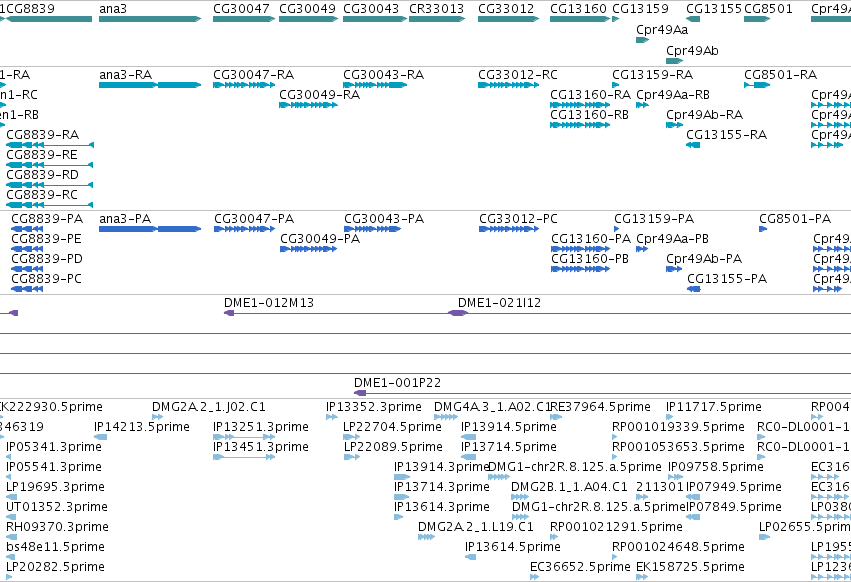Click the CR33013 gene label

[x=436, y=9]
